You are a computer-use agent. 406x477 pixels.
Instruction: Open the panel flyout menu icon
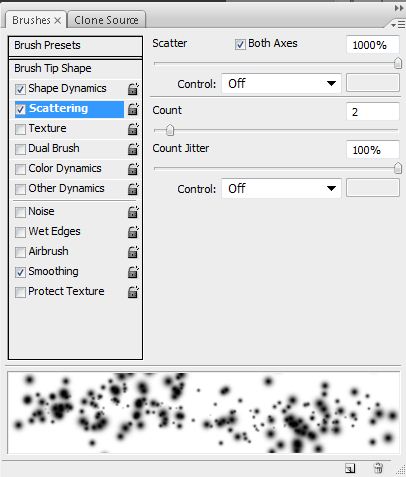398,24
